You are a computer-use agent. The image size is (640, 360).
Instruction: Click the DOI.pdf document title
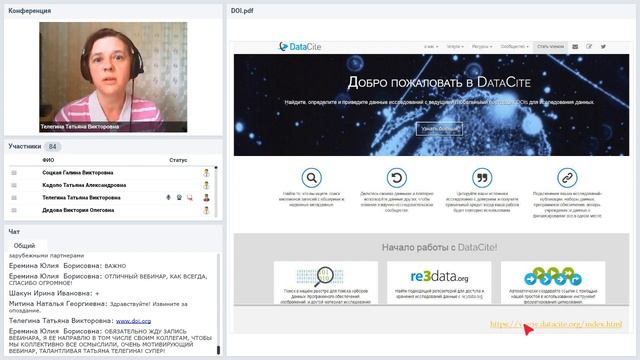point(242,11)
